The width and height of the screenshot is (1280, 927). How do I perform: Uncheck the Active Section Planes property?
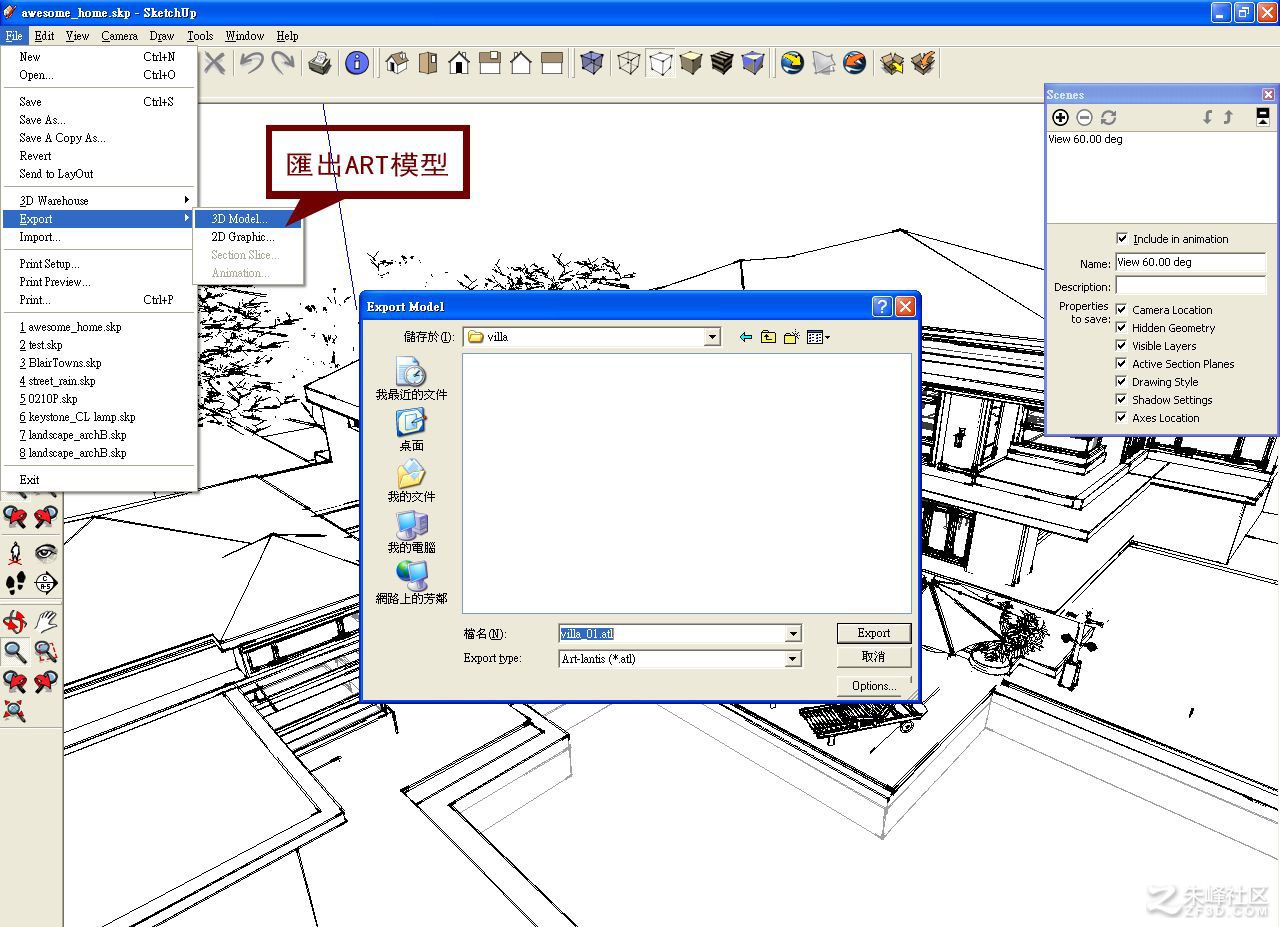click(1122, 364)
